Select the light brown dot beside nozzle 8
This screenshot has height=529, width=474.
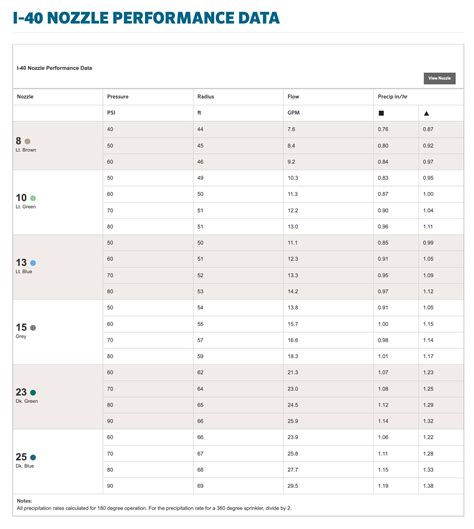[27, 141]
